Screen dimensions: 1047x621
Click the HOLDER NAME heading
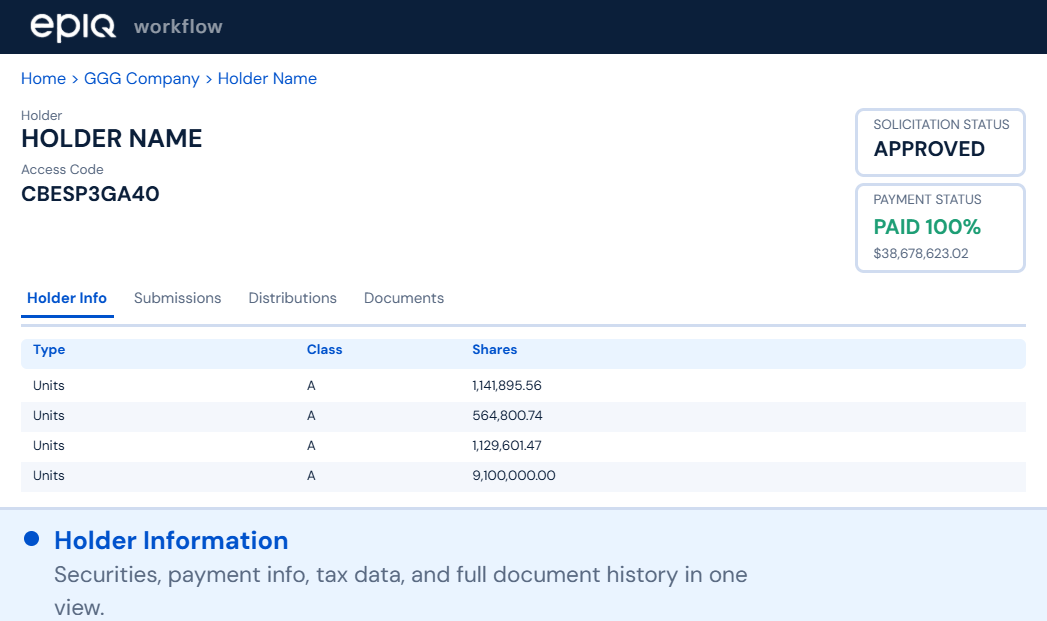112,139
